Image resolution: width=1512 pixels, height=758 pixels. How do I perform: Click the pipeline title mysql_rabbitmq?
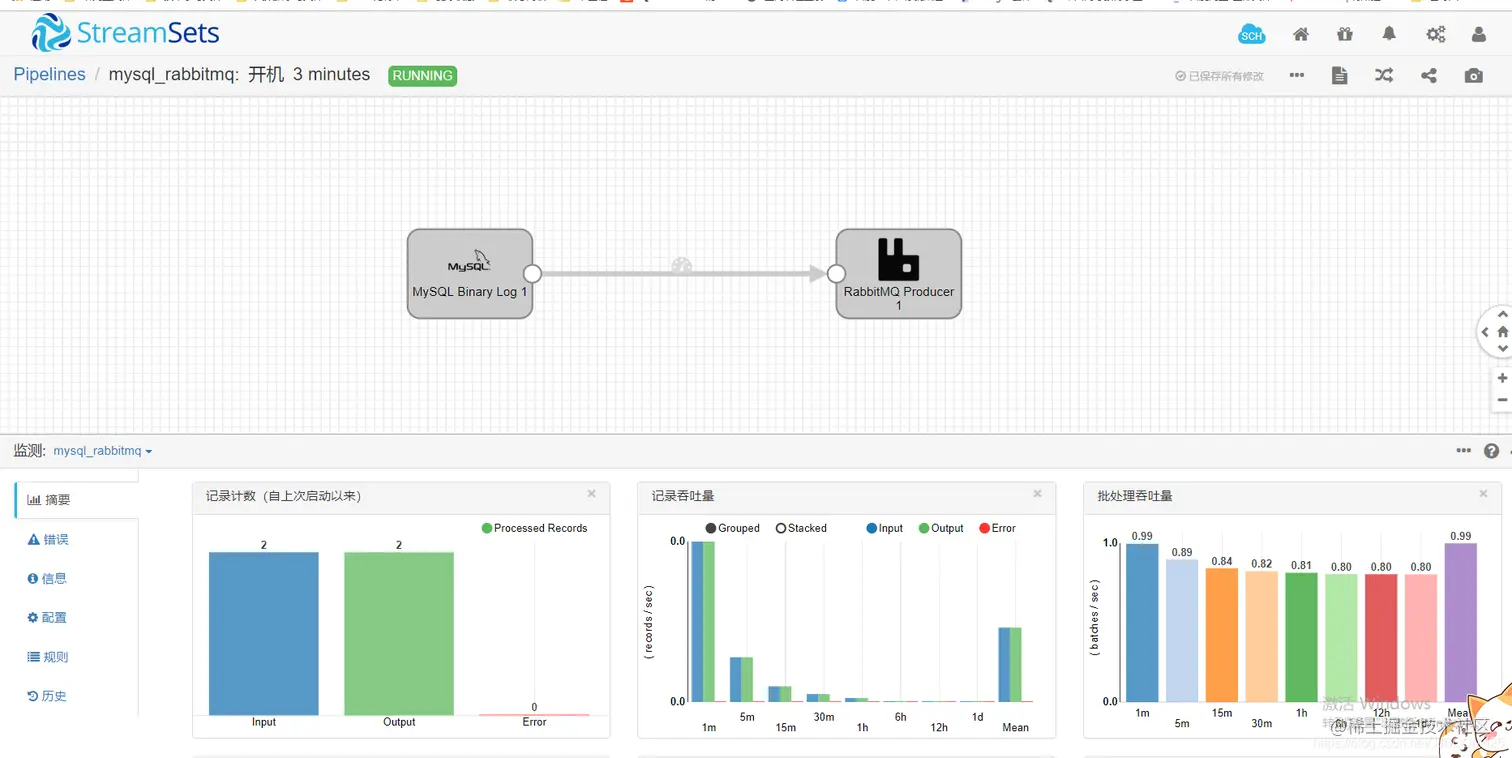173,74
